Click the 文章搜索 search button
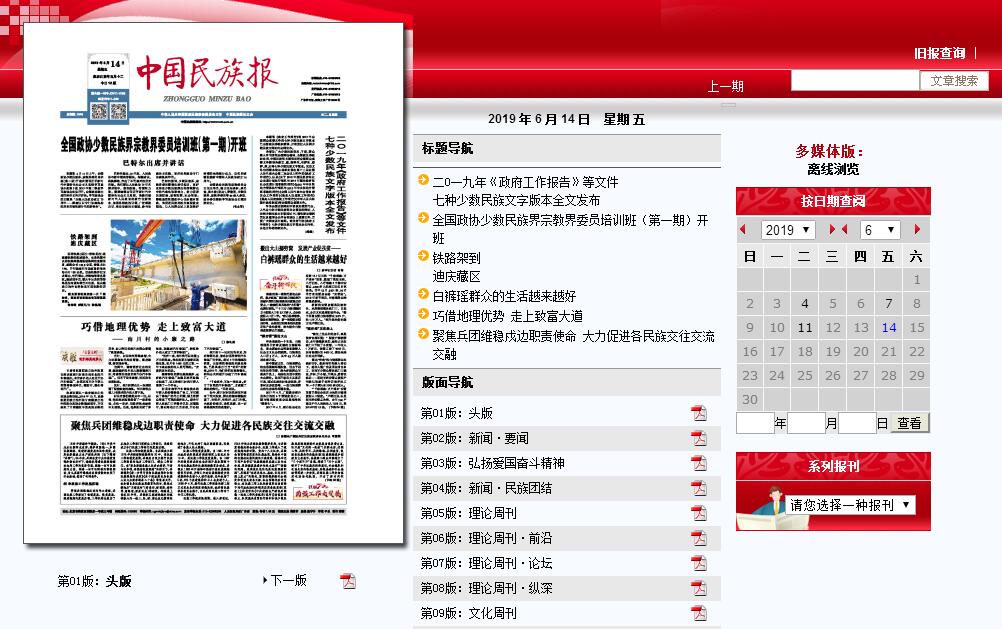Viewport: 1002px width, 629px height. pyautogui.click(x=954, y=81)
